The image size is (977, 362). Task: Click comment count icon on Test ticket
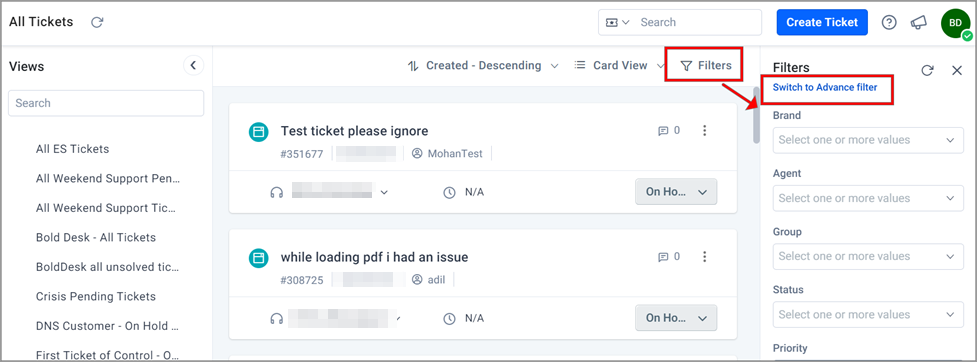[663, 131]
